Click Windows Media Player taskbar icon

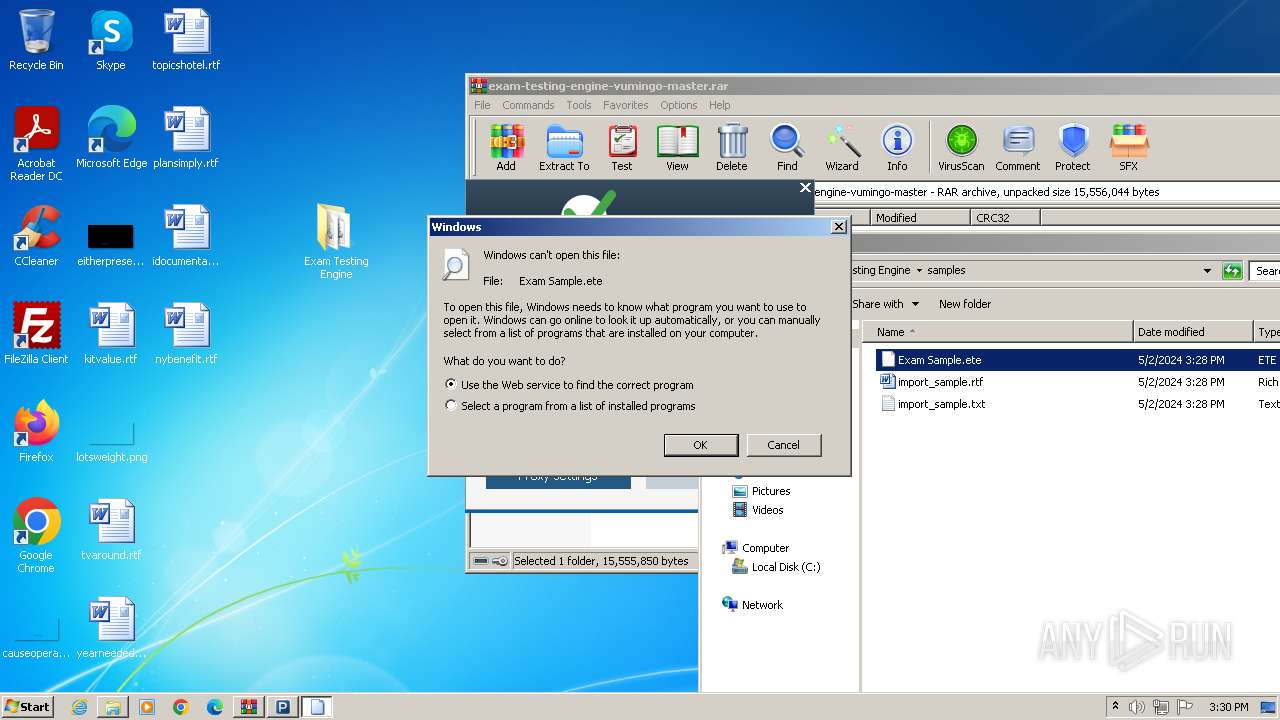pos(147,707)
